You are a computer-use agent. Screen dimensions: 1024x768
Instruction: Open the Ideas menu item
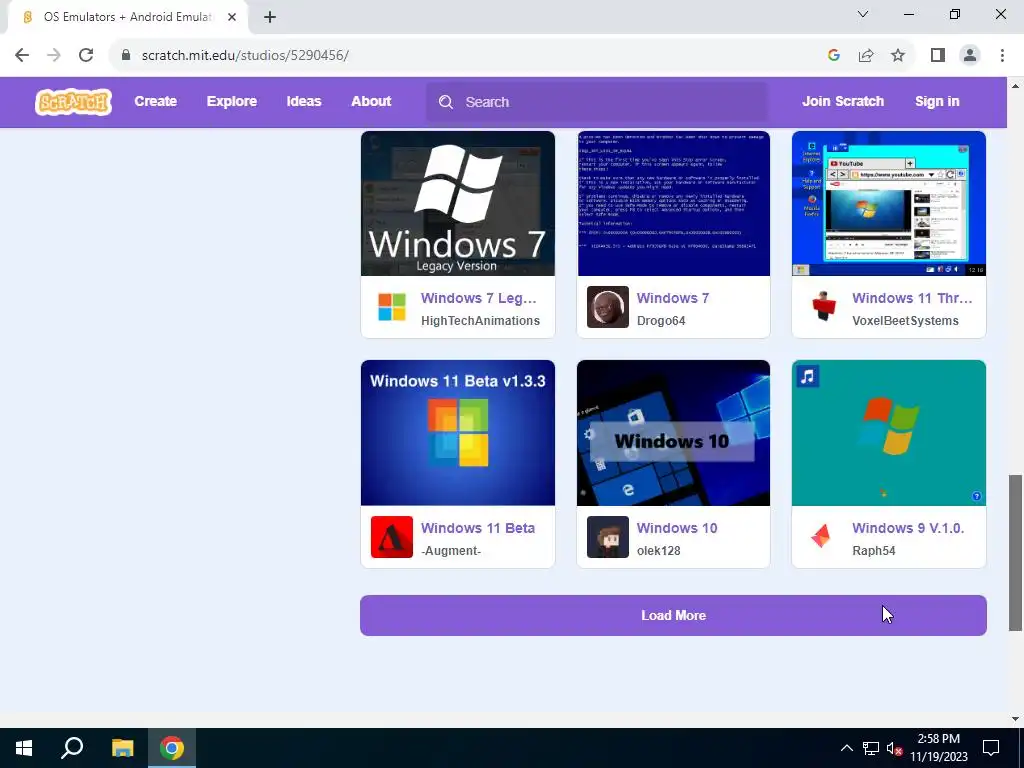304,101
